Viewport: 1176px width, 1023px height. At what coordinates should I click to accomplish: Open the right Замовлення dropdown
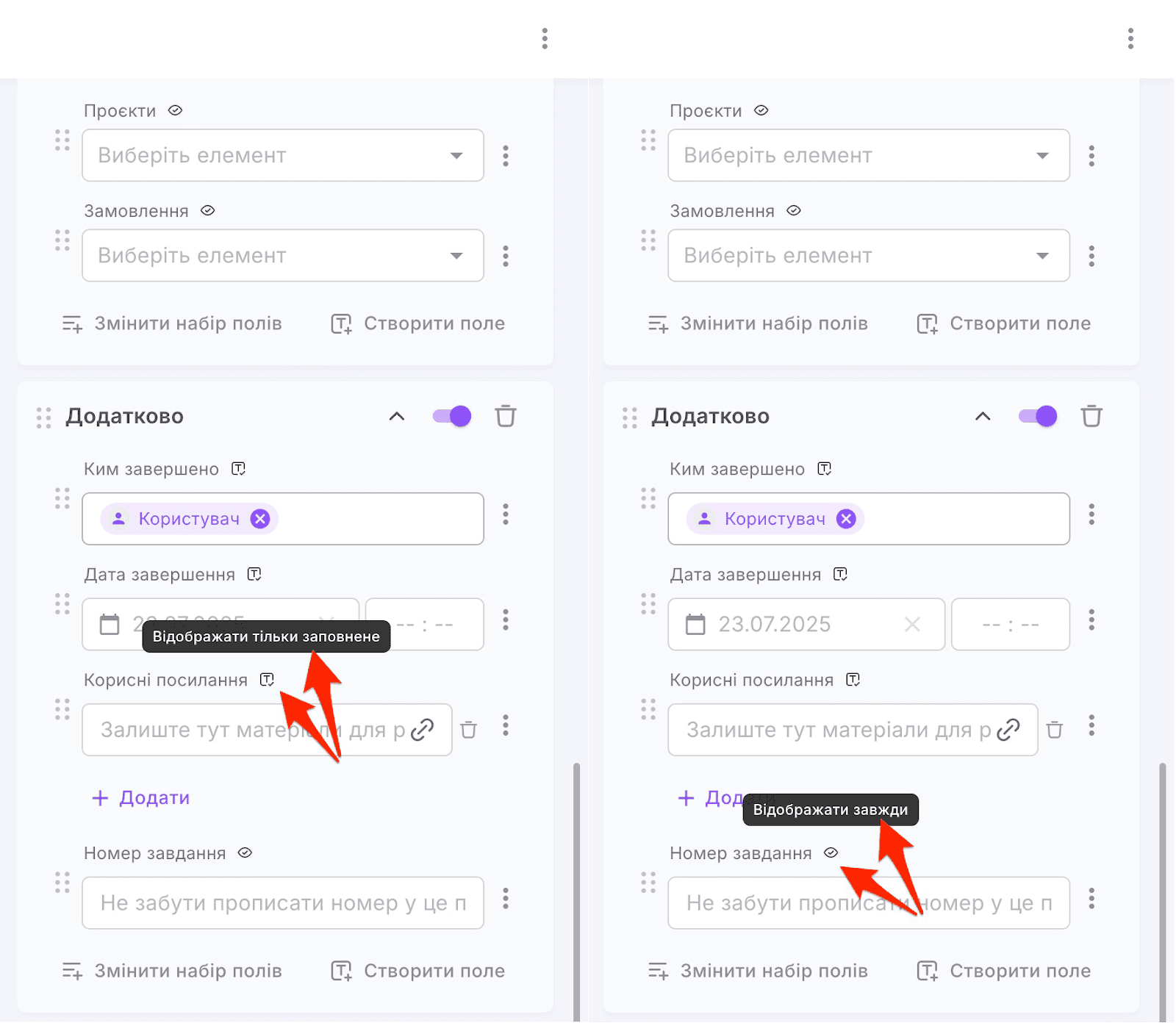[868, 256]
